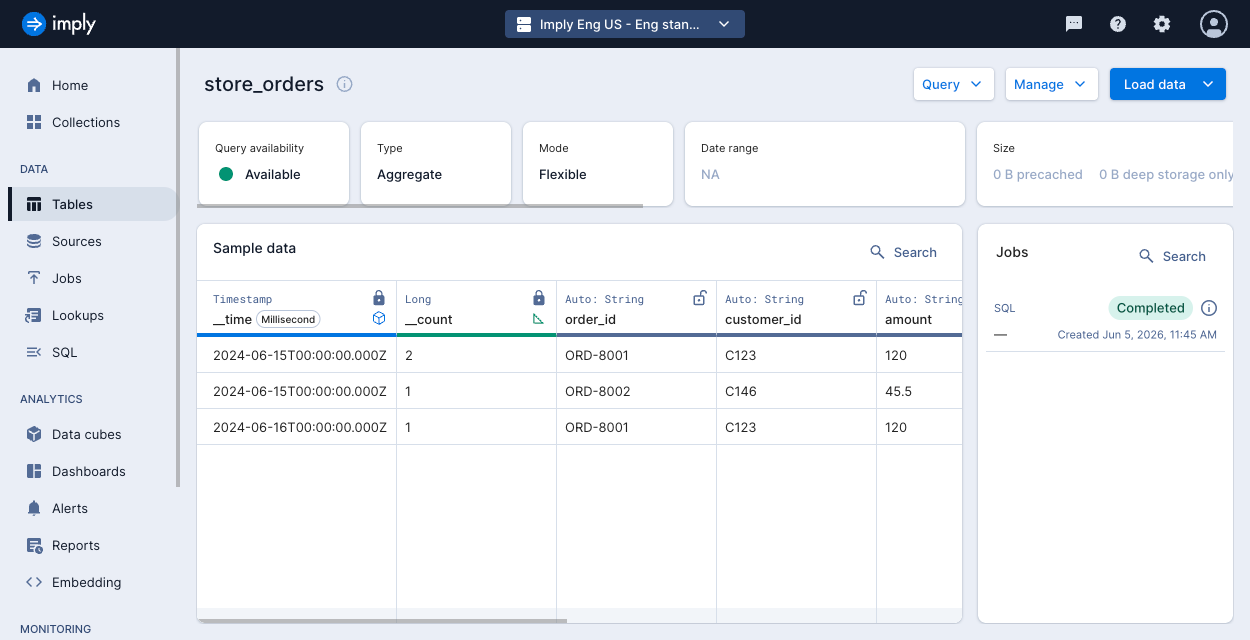The width and height of the screenshot is (1250, 640).
Task: Click the info icon on completed SQL job
Action: click(x=1208, y=308)
